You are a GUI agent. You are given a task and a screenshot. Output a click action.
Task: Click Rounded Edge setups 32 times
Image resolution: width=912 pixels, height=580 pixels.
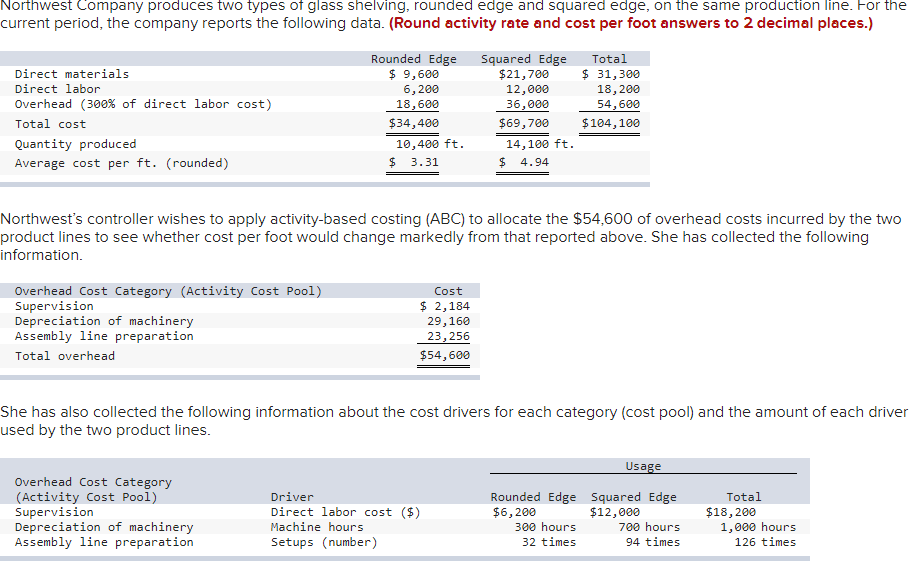pyautogui.click(x=549, y=542)
